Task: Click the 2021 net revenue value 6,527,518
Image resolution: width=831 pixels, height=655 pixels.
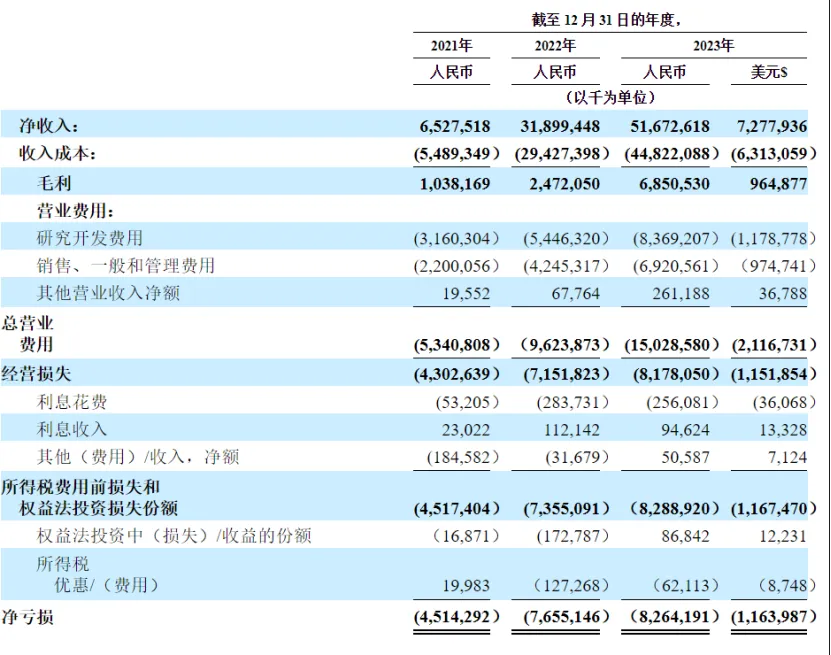Action: pyautogui.click(x=453, y=126)
